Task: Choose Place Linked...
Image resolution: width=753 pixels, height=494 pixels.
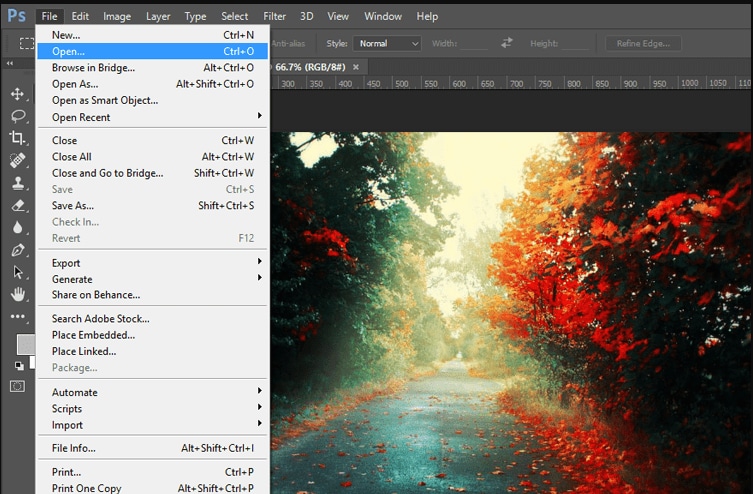Action: tap(153, 351)
